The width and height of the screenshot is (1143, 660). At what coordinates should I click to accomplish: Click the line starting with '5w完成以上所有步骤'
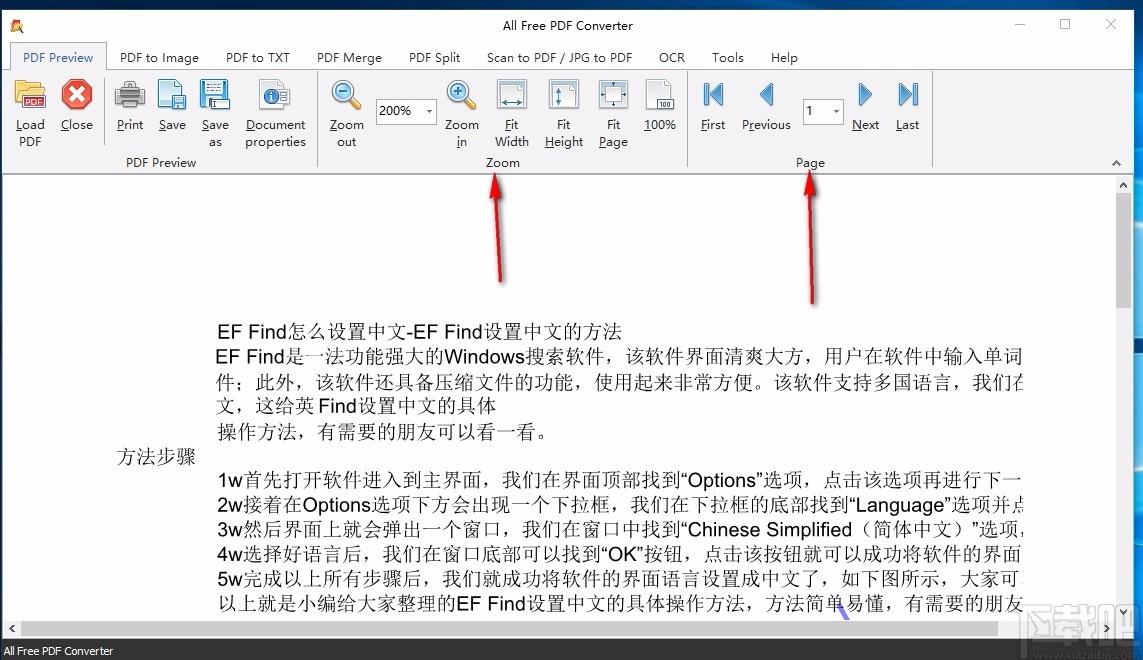point(620,579)
